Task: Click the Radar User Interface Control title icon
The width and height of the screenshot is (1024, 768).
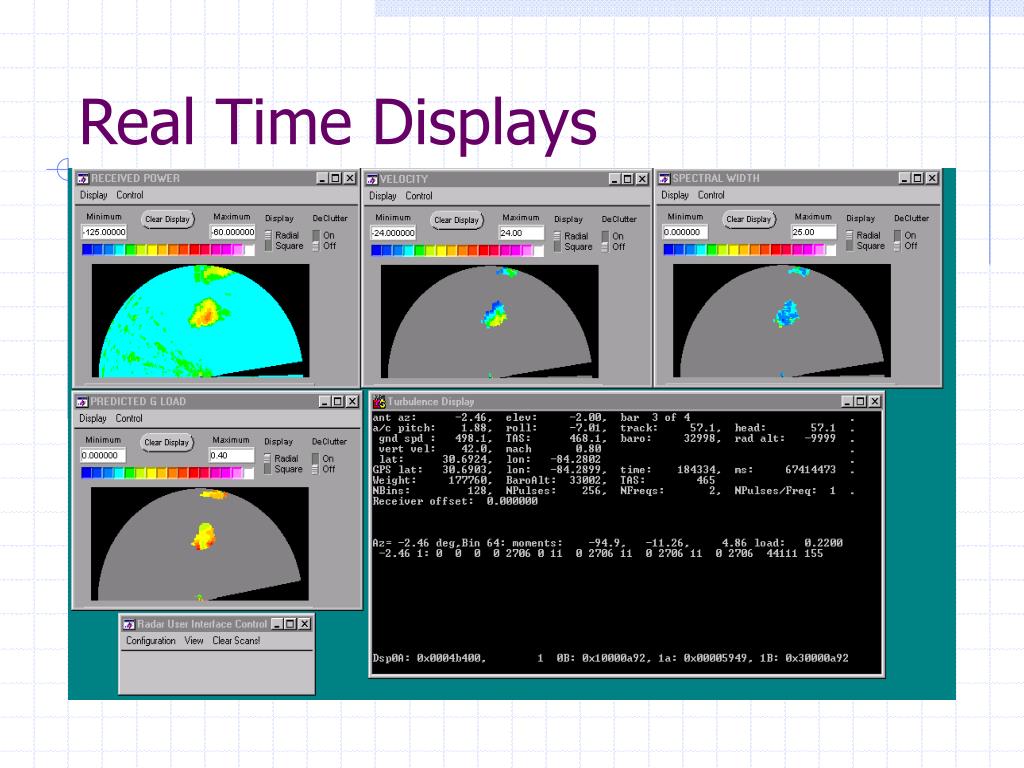Action: 129,624
